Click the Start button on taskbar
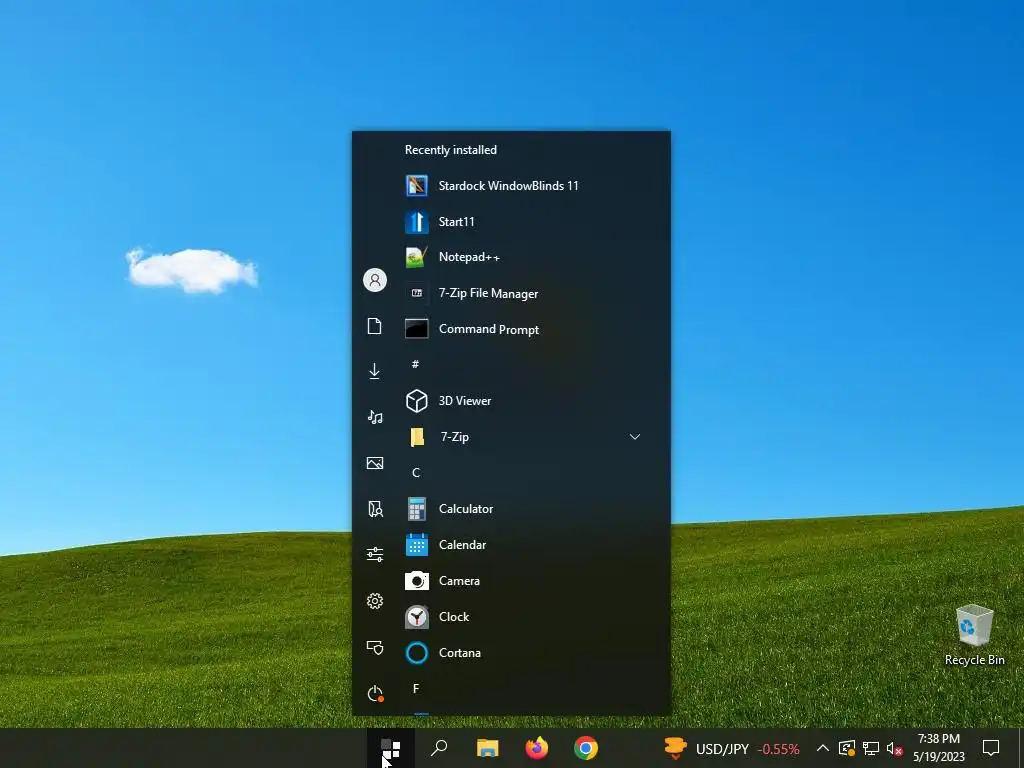Image resolution: width=1024 pixels, height=768 pixels. coord(391,748)
